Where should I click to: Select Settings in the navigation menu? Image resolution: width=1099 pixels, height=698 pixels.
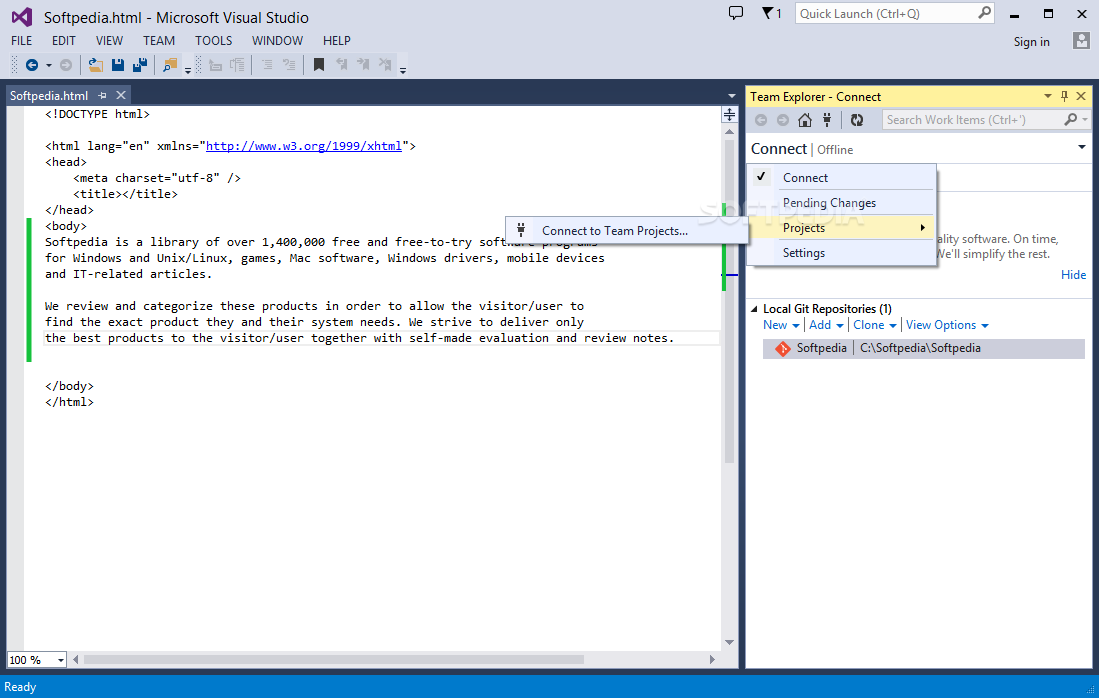coord(842,253)
